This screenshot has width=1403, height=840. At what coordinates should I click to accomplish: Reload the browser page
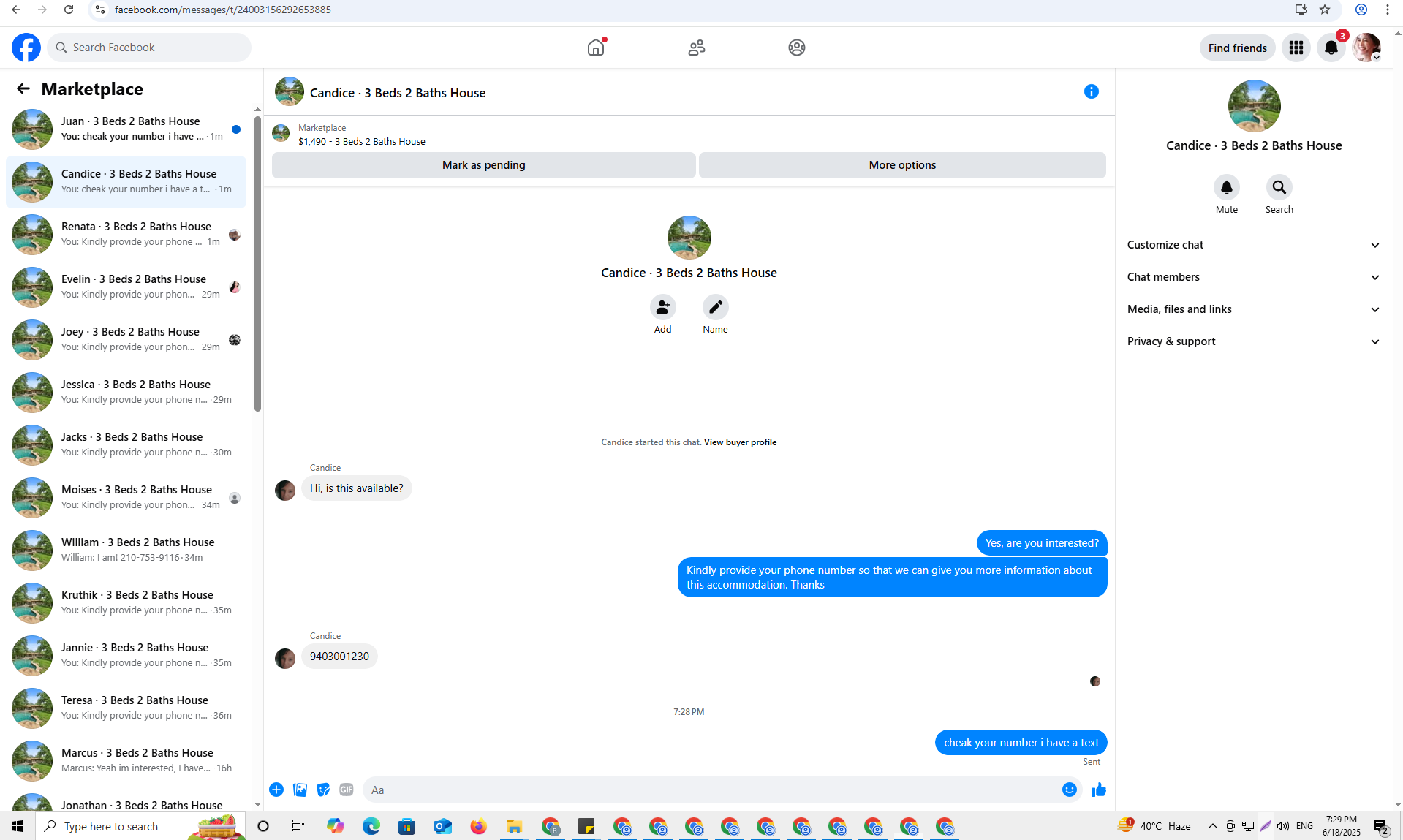69,10
